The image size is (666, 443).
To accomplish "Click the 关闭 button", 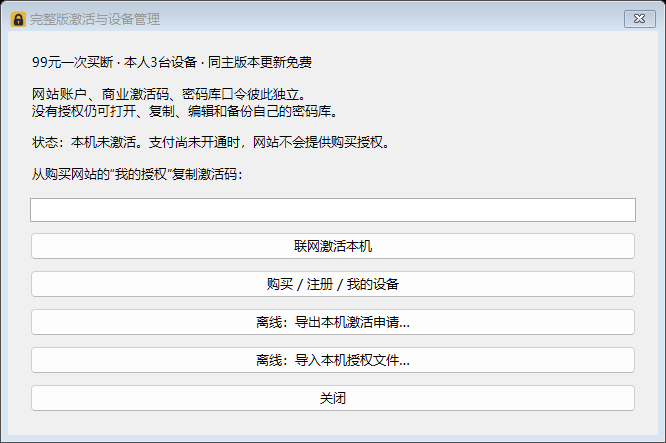I will point(333,398).
